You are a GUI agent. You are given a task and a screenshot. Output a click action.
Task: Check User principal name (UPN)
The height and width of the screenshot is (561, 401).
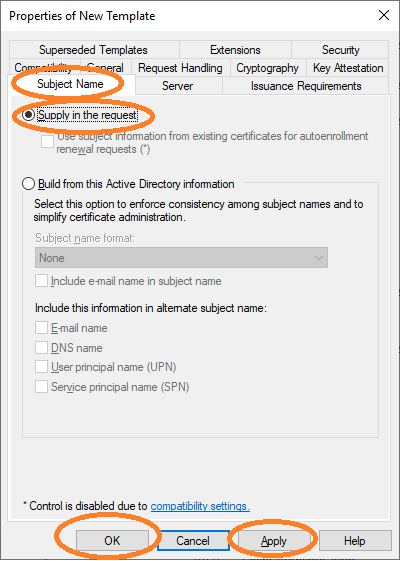pyautogui.click(x=41, y=367)
